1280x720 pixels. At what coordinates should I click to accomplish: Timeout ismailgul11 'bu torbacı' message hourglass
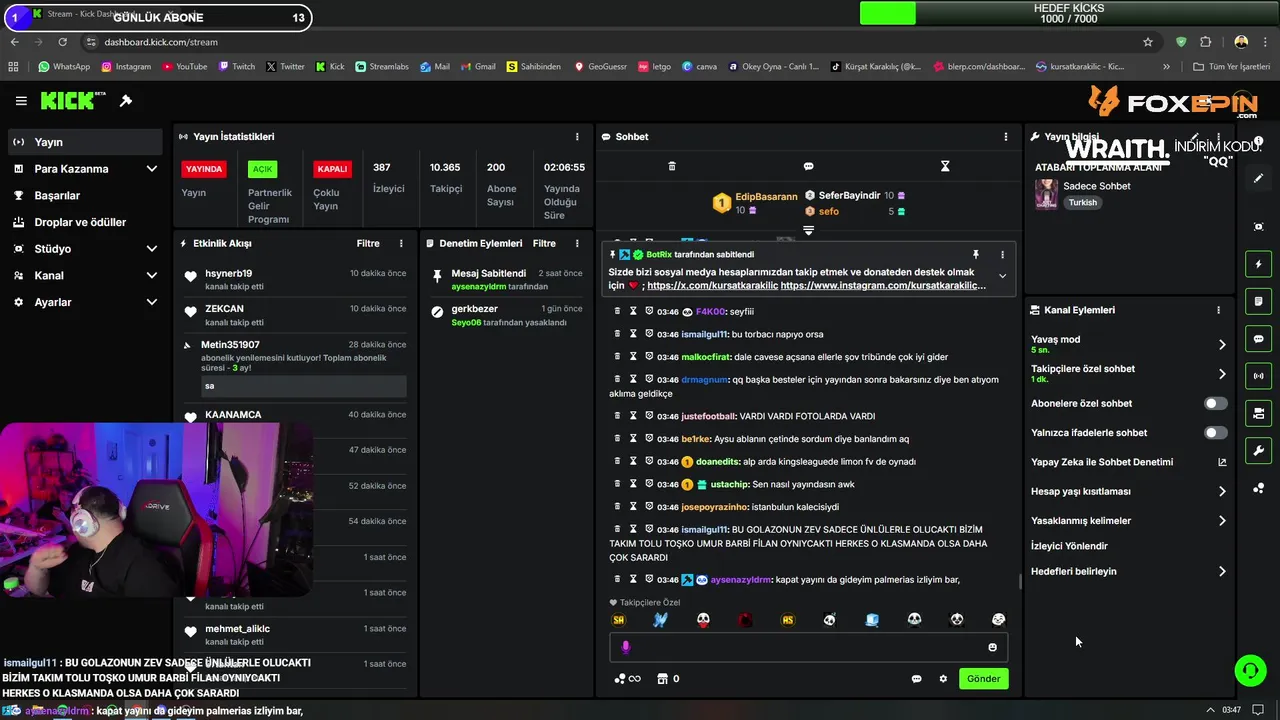(633, 334)
